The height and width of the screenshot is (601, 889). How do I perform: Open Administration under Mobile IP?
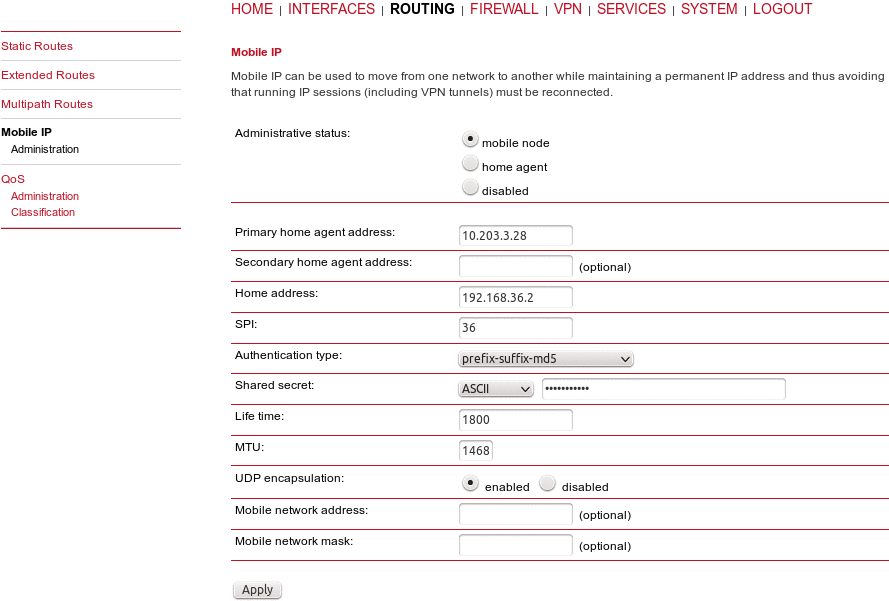45,149
